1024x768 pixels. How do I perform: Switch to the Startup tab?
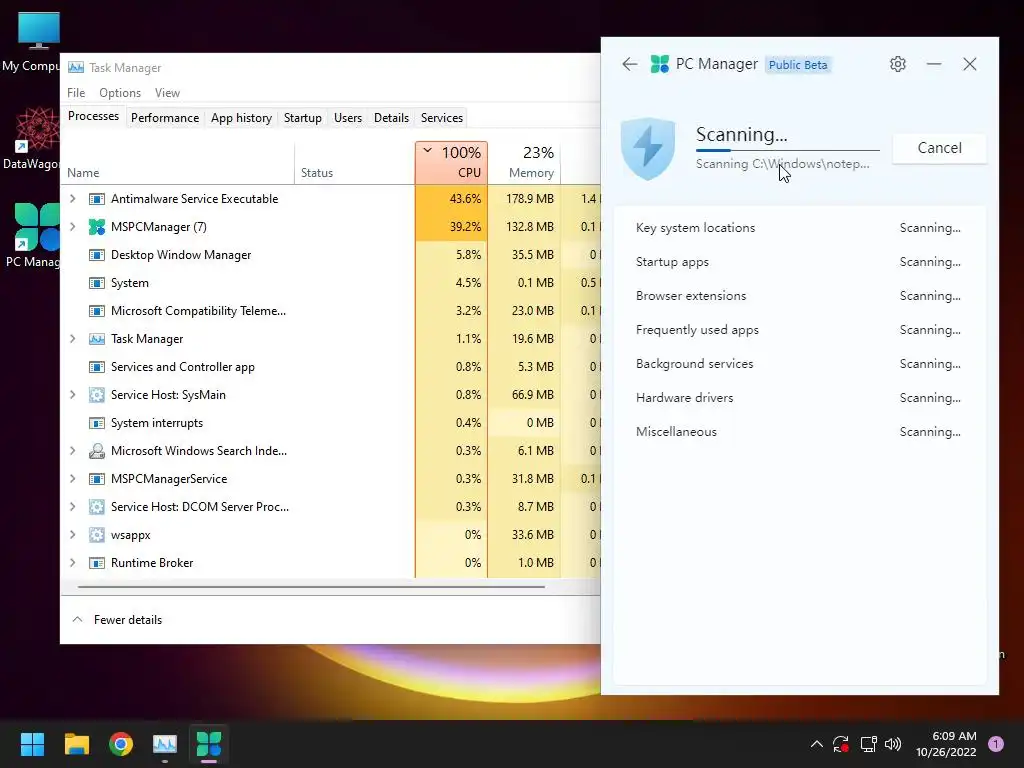(x=302, y=118)
